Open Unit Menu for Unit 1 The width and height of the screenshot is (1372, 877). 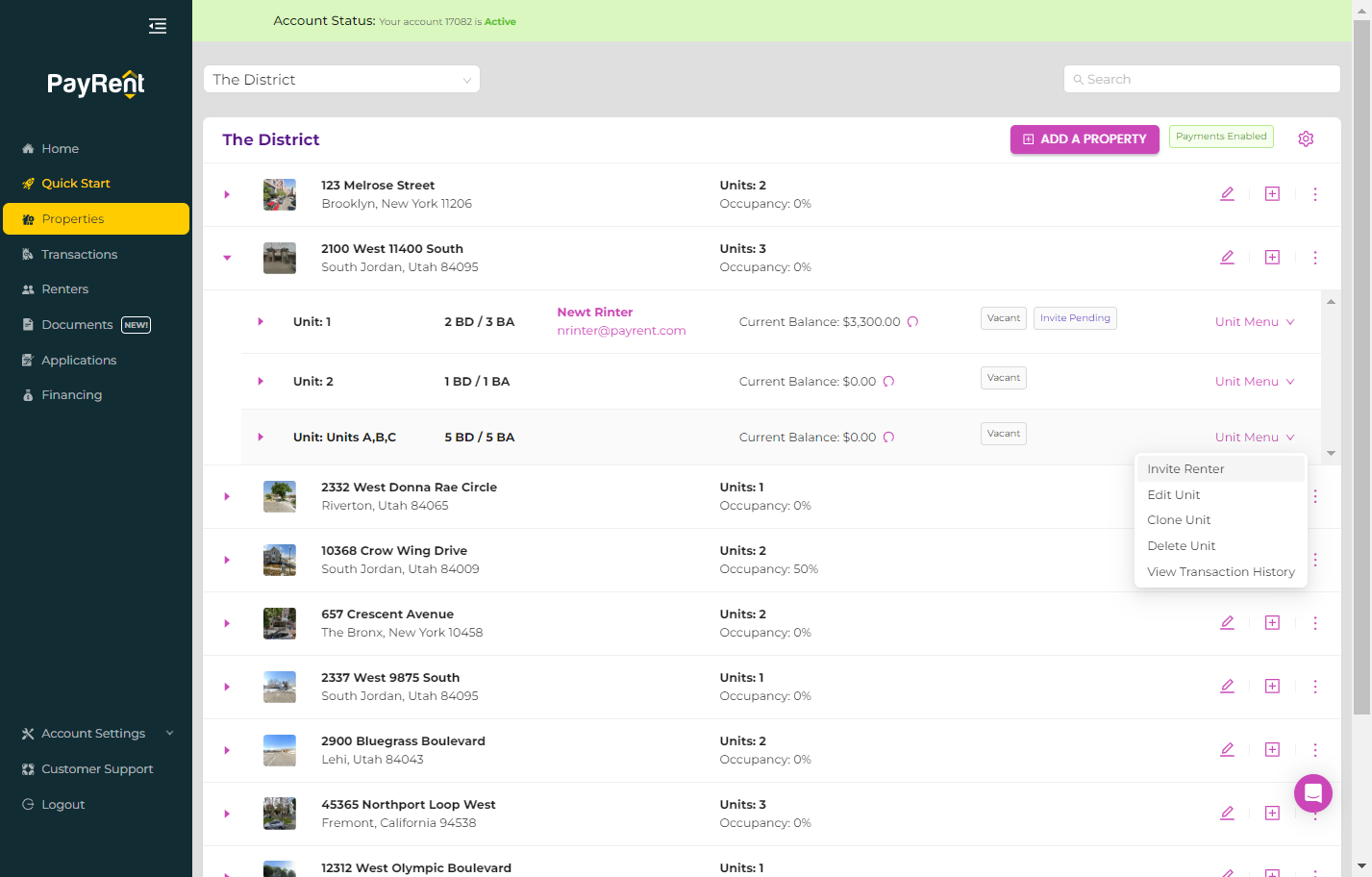pyautogui.click(x=1255, y=322)
